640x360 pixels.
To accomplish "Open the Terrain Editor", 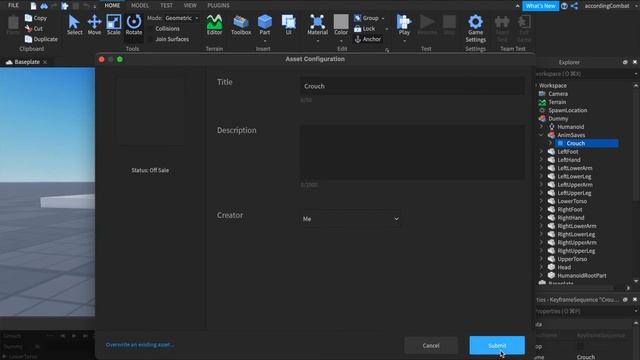I will (x=214, y=24).
